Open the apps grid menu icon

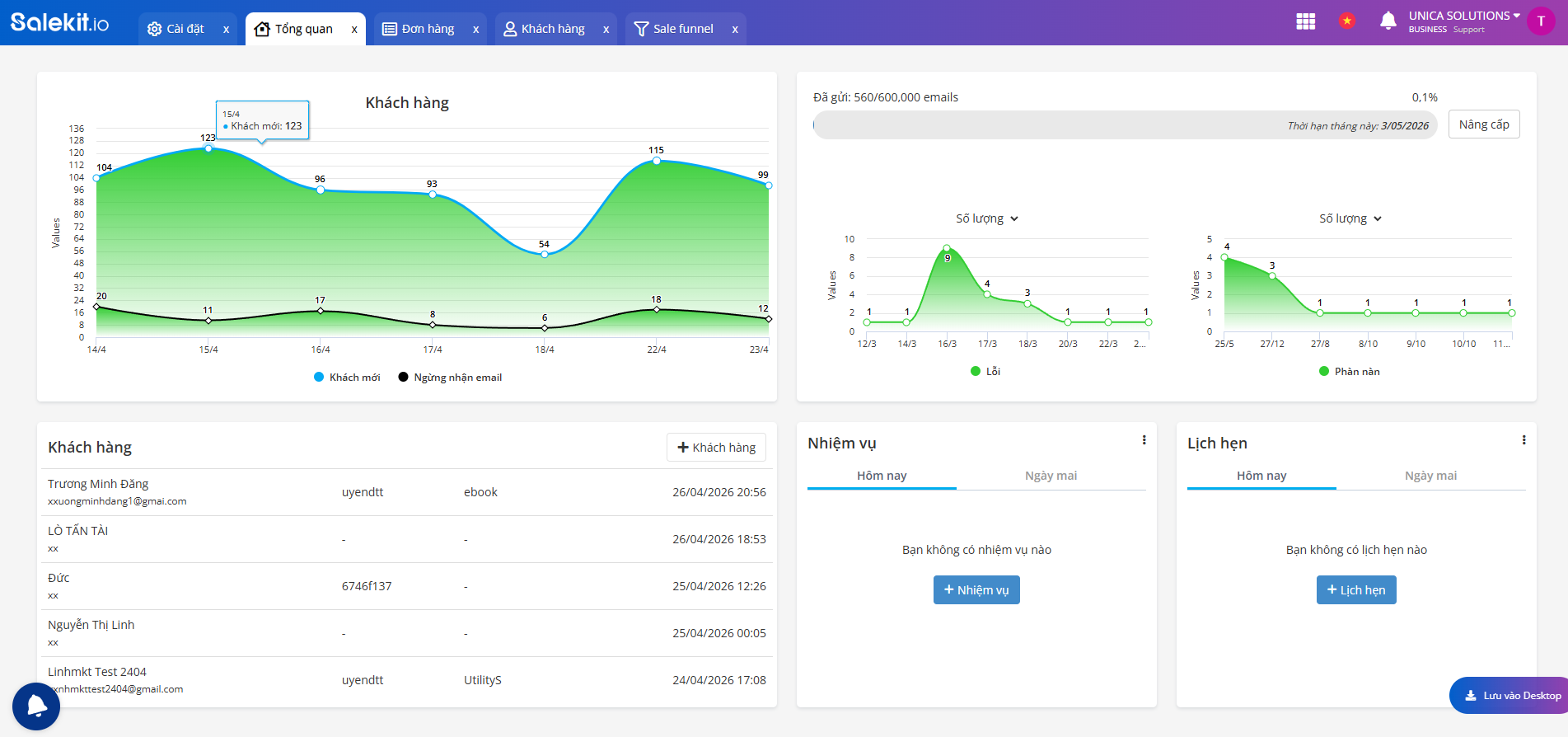click(1305, 21)
